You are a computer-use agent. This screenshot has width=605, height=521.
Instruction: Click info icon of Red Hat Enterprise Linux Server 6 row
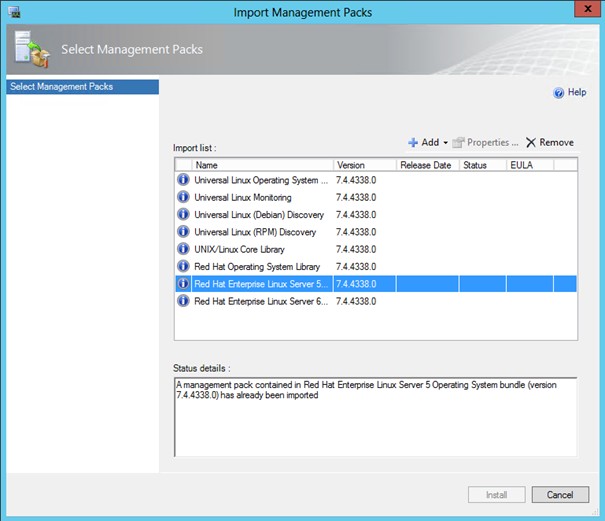coord(183,301)
